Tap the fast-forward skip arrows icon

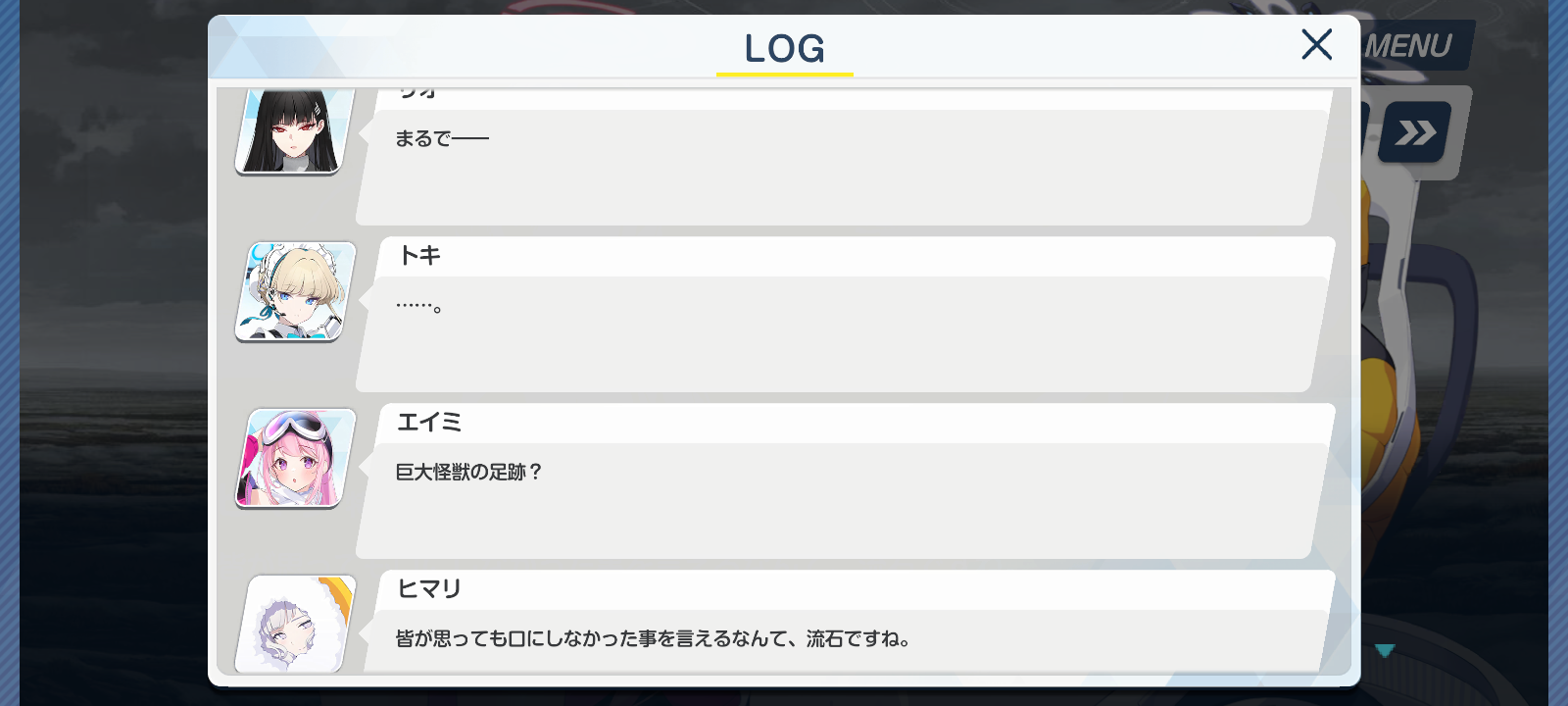click(x=1415, y=132)
